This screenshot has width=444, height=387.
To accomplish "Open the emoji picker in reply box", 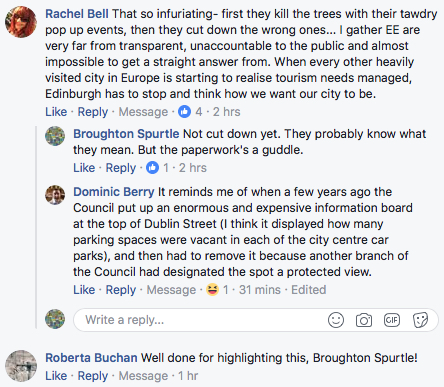I will [x=336, y=320].
